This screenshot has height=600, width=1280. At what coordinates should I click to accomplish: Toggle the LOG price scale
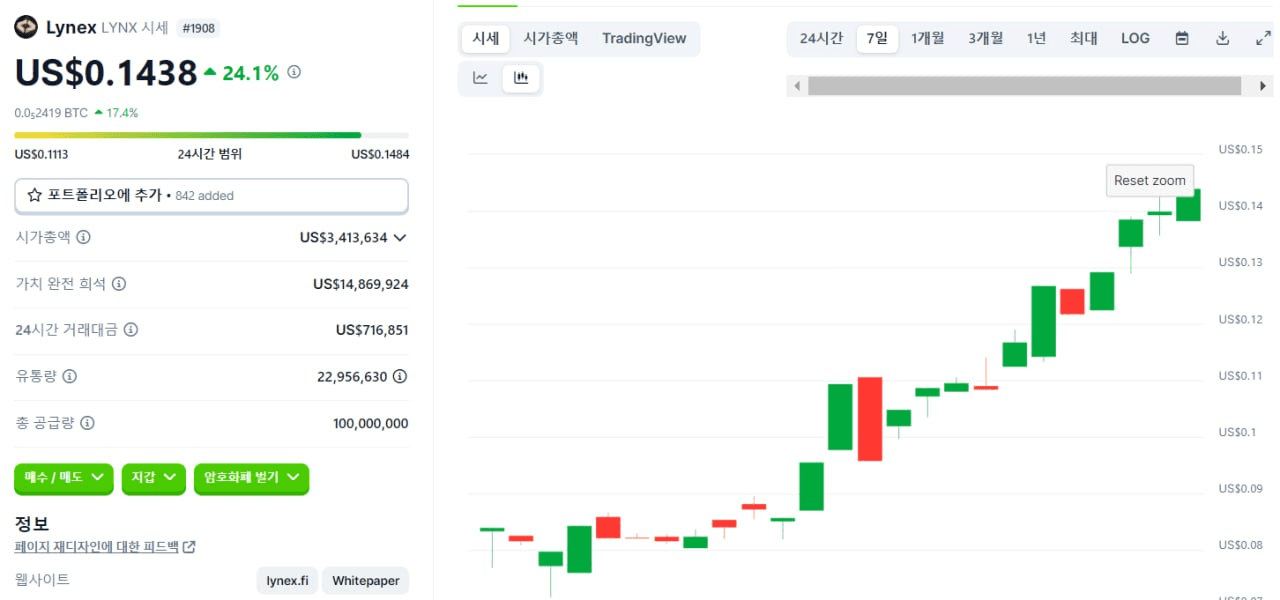(1135, 37)
